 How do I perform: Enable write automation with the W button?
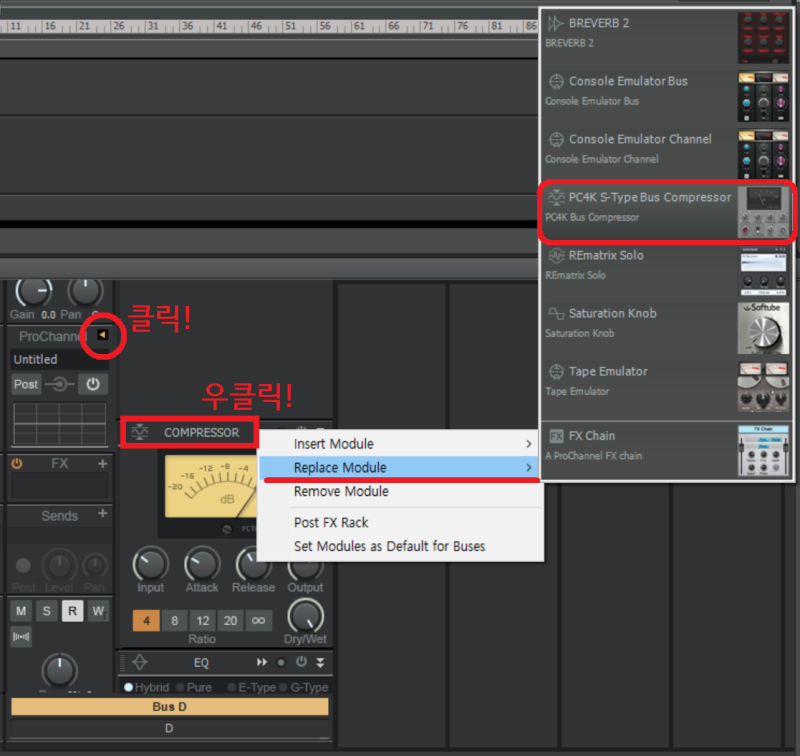pyautogui.click(x=98, y=611)
